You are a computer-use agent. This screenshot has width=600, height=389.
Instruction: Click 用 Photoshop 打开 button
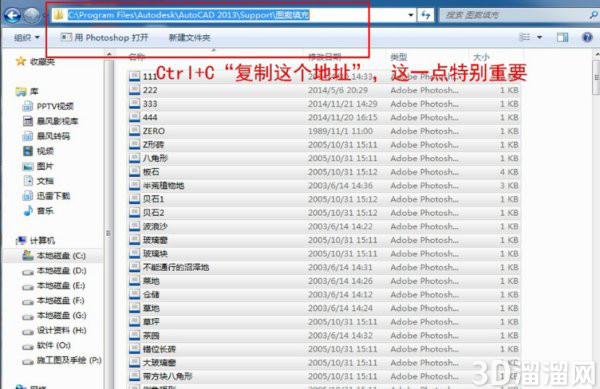104,37
